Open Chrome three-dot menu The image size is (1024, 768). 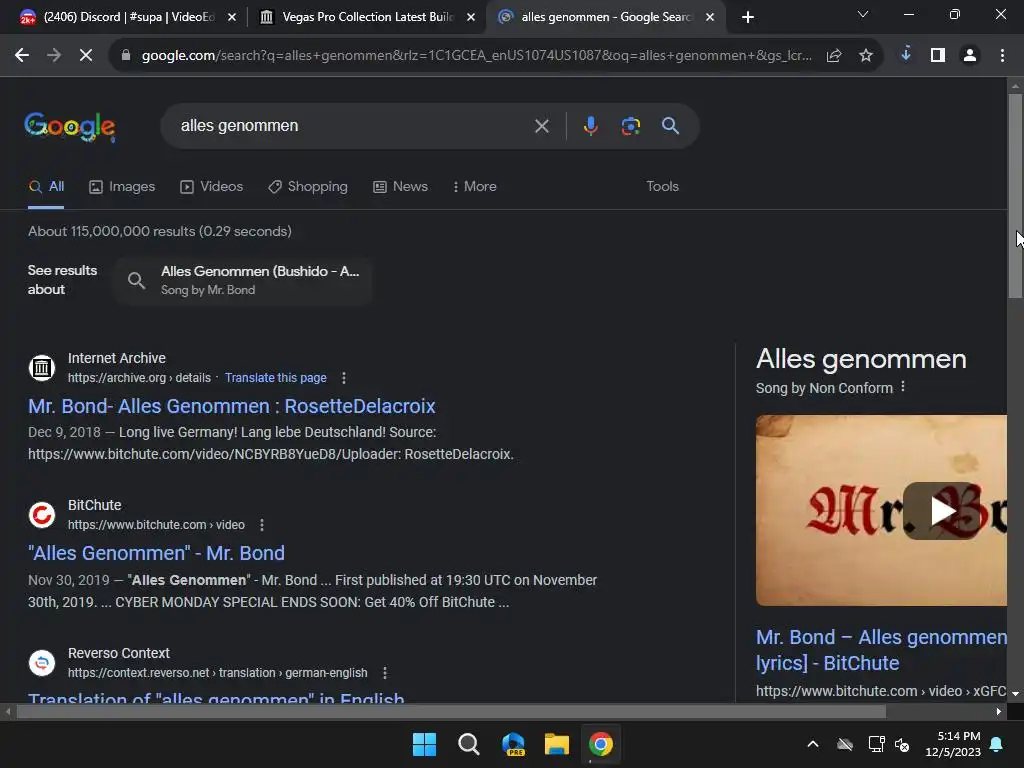(1002, 56)
